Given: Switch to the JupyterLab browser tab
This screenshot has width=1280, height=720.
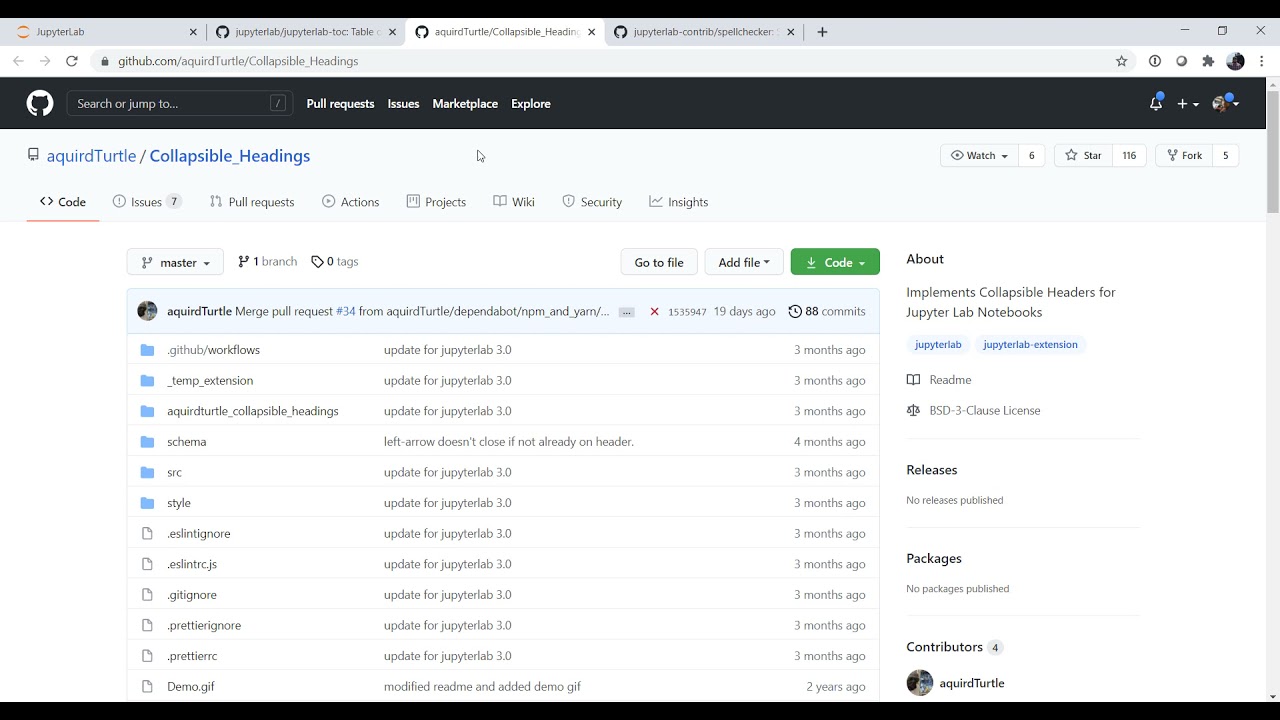Looking at the screenshot, I should (x=104, y=32).
